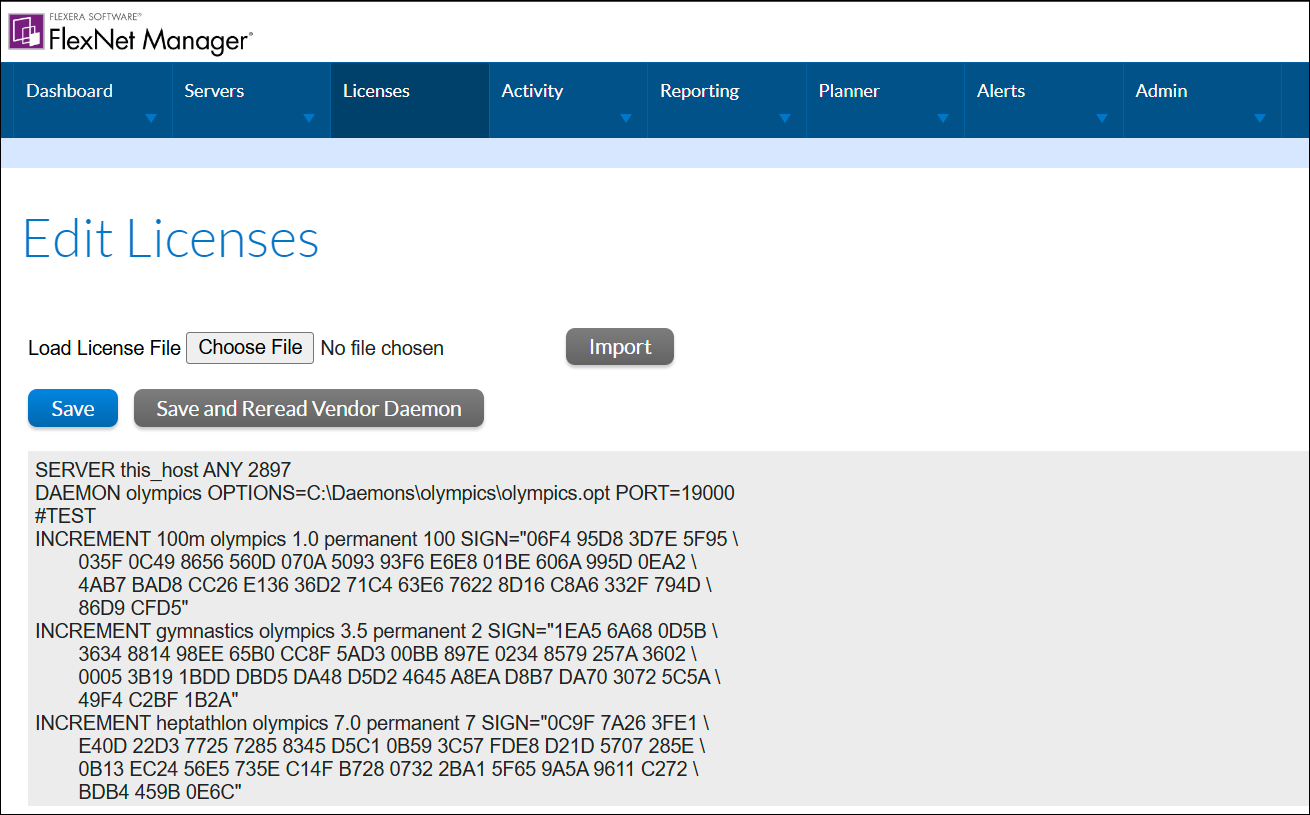The image size is (1310, 815).
Task: Click the DAEMON olympics OPTIONS line
Action: tap(385, 493)
